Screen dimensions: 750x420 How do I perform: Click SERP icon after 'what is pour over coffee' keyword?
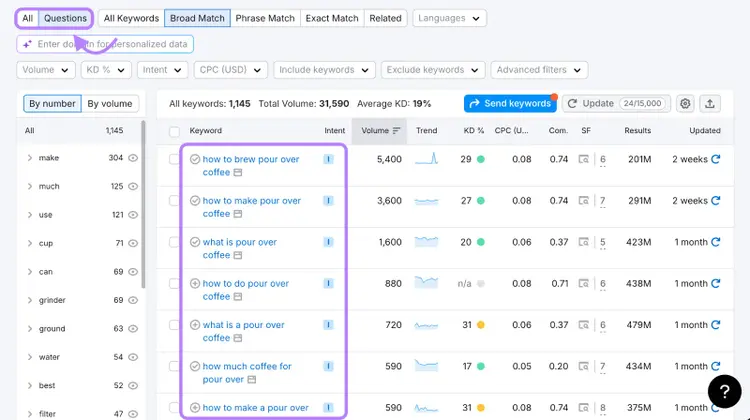click(x=238, y=255)
